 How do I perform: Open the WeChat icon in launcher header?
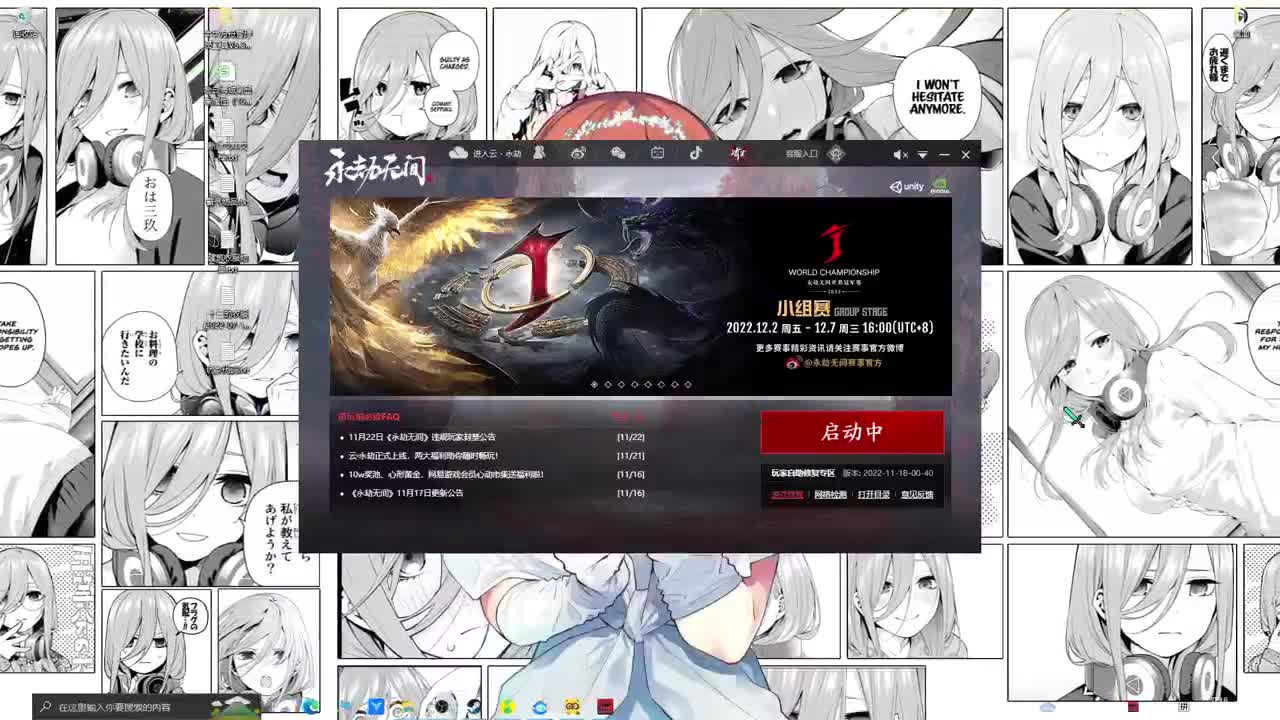[x=618, y=153]
